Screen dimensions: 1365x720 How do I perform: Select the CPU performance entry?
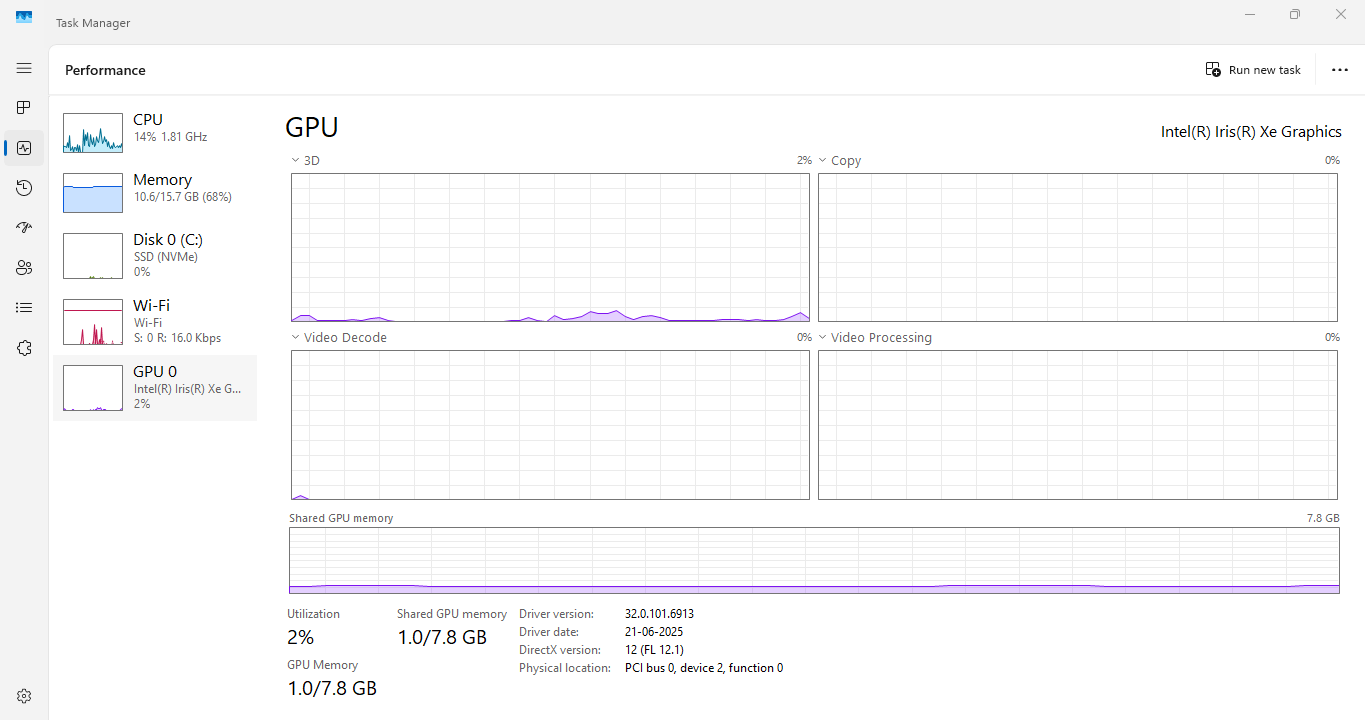pyautogui.click(x=155, y=133)
